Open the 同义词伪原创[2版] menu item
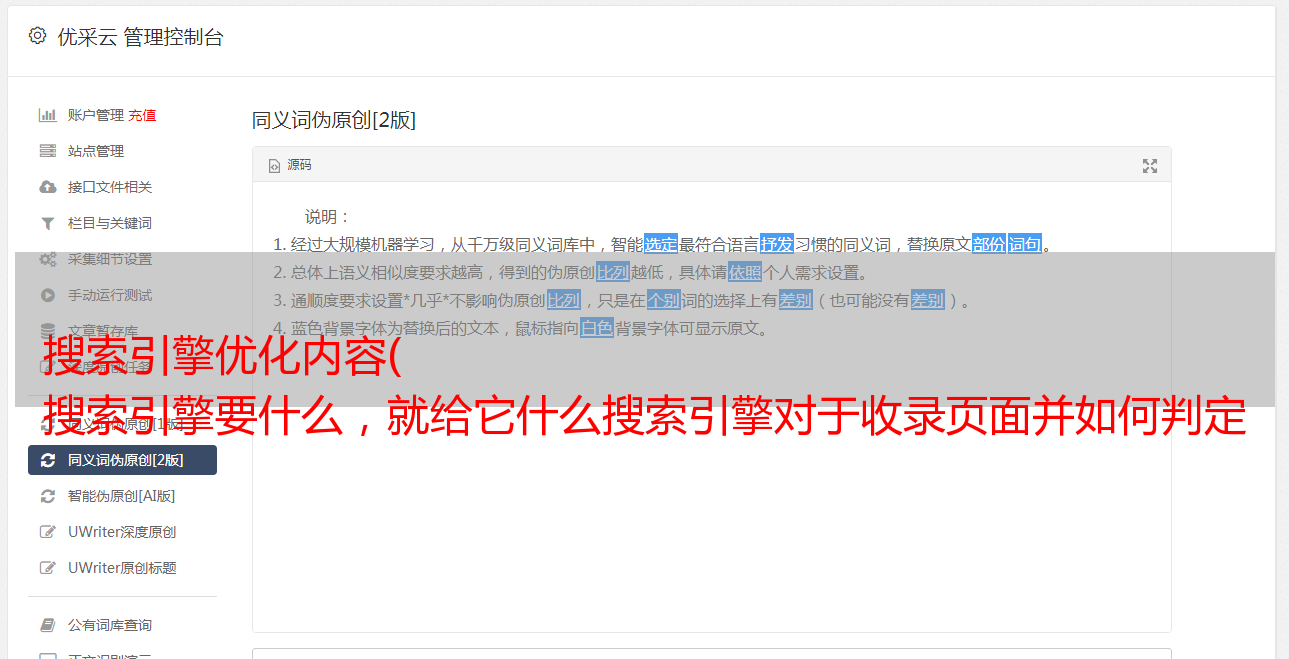Viewport: 1289px width, 659px height. point(122,460)
